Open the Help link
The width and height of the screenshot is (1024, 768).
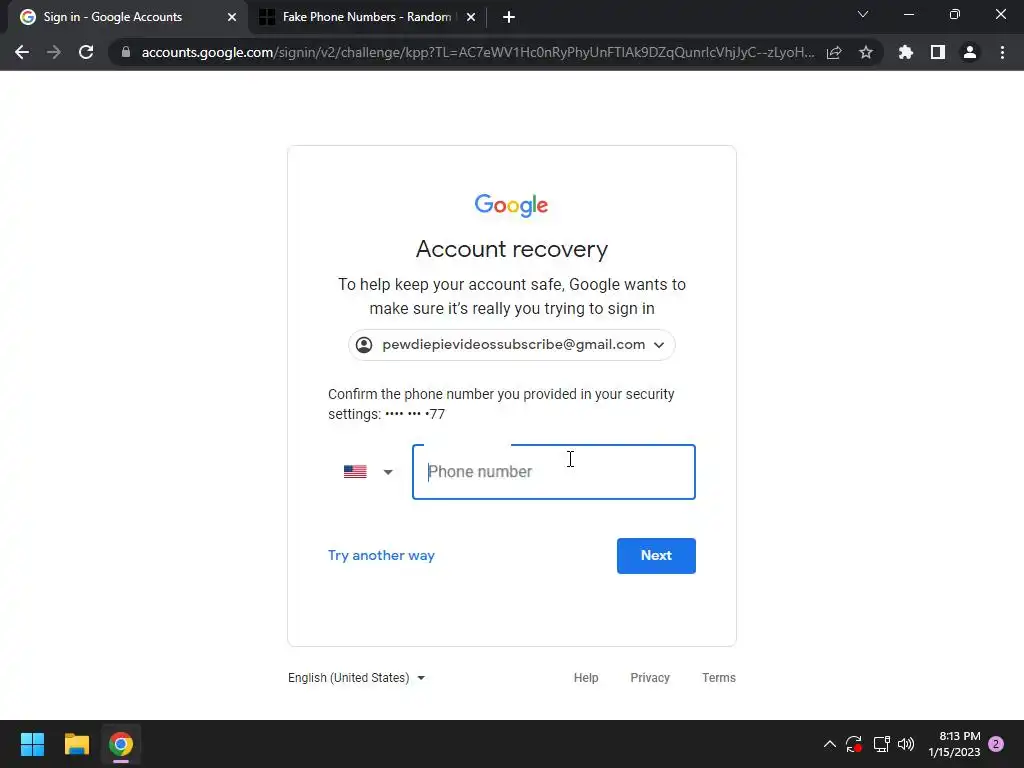click(586, 678)
